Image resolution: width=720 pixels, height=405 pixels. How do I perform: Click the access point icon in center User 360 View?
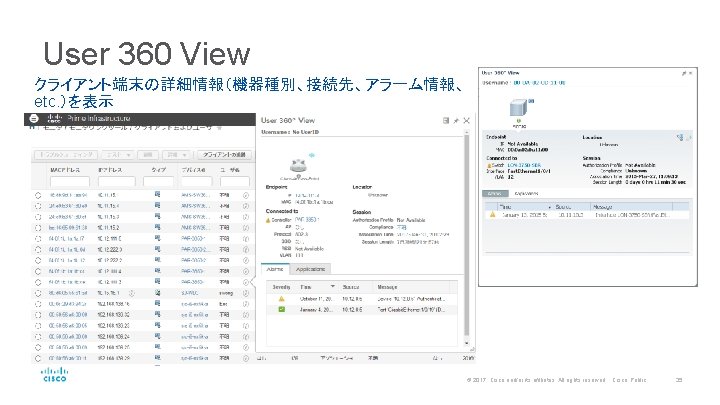(x=299, y=166)
